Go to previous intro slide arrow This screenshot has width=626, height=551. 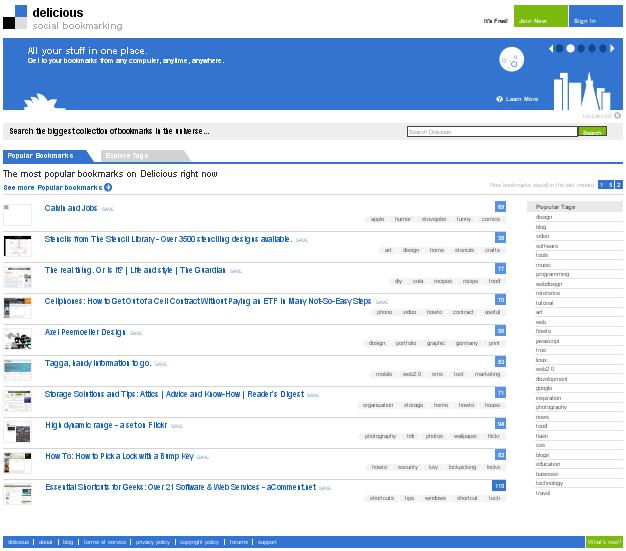[551, 49]
